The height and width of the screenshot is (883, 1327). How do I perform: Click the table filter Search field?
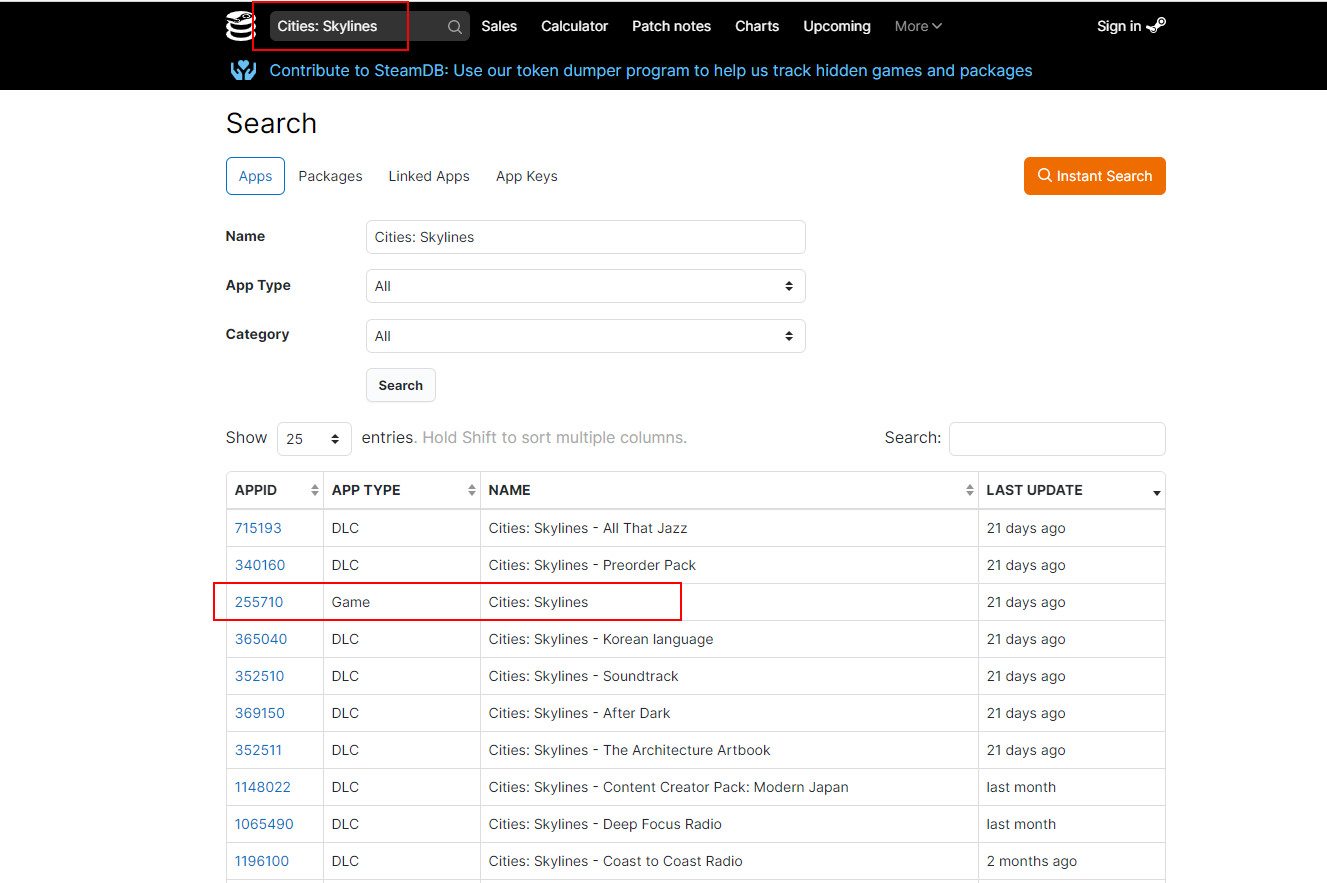[x=1057, y=438]
